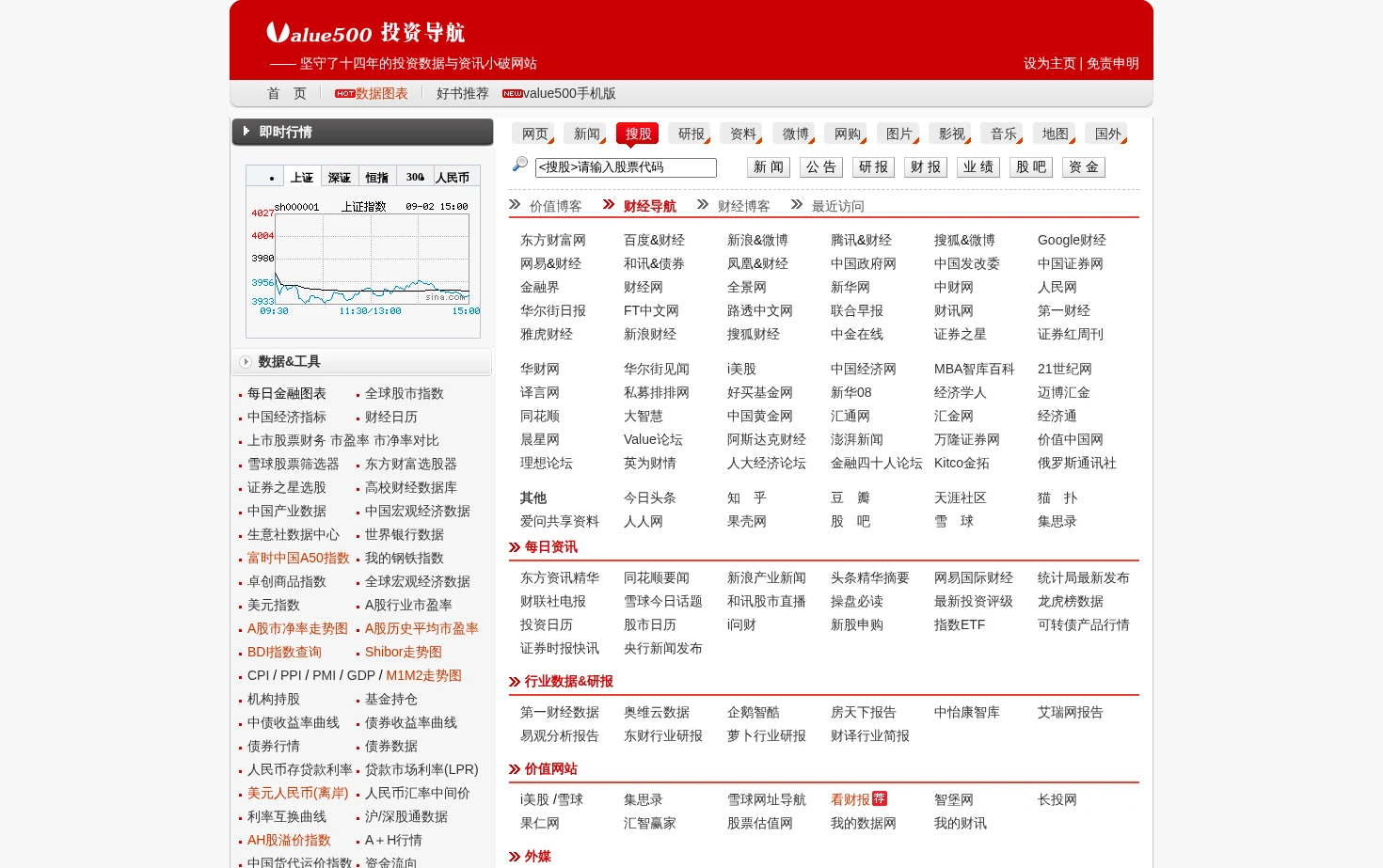
Task: Click double chevron before 价值网站
Action: (515, 769)
